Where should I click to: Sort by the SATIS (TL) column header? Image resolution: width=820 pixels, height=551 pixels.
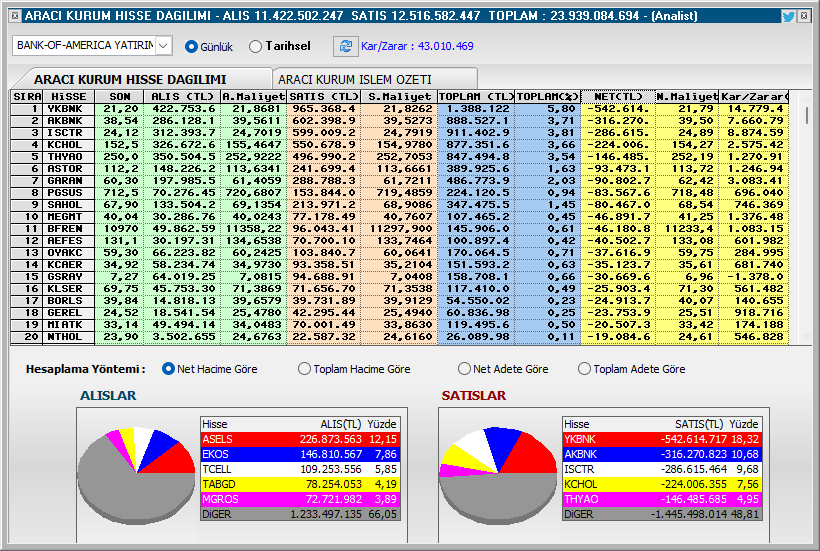tap(323, 97)
